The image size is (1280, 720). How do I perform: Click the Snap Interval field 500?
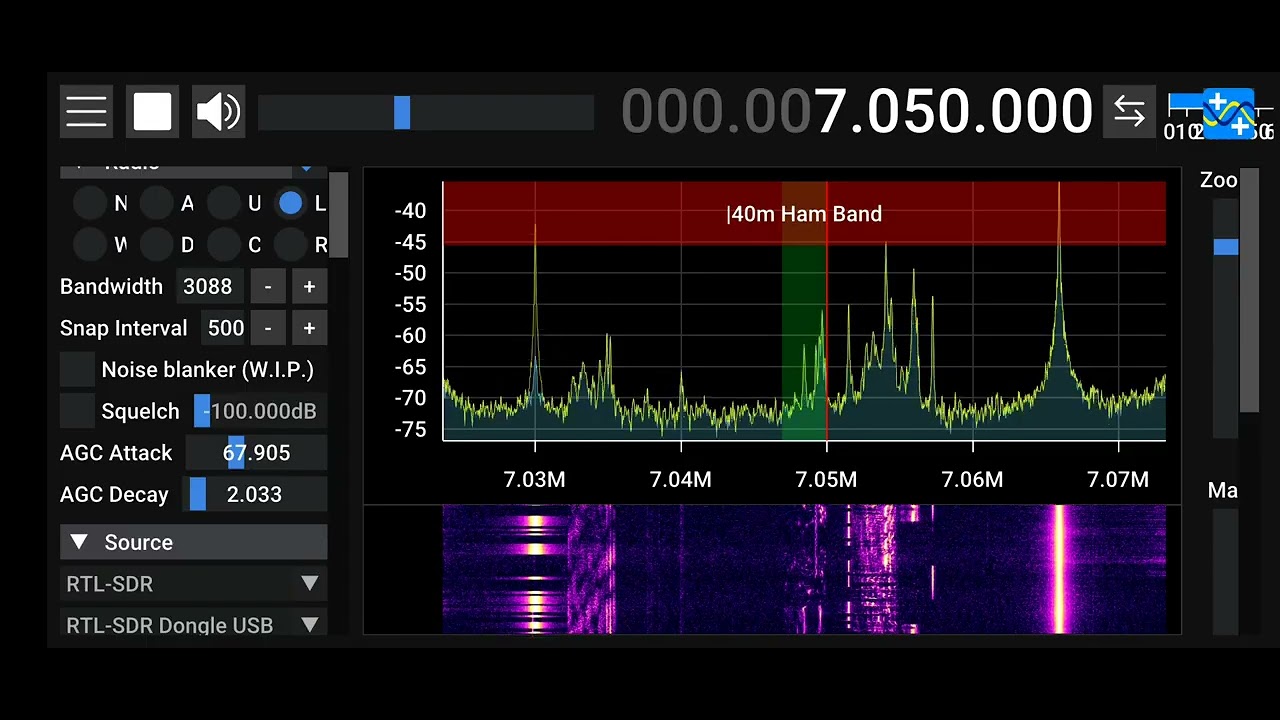coord(223,328)
